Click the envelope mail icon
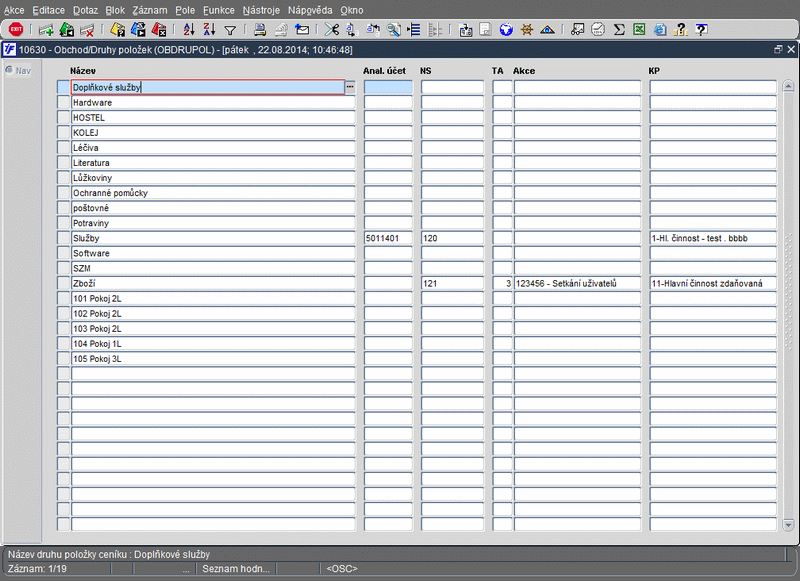Viewport: 800px width, 581px height. pyautogui.click(x=302, y=30)
